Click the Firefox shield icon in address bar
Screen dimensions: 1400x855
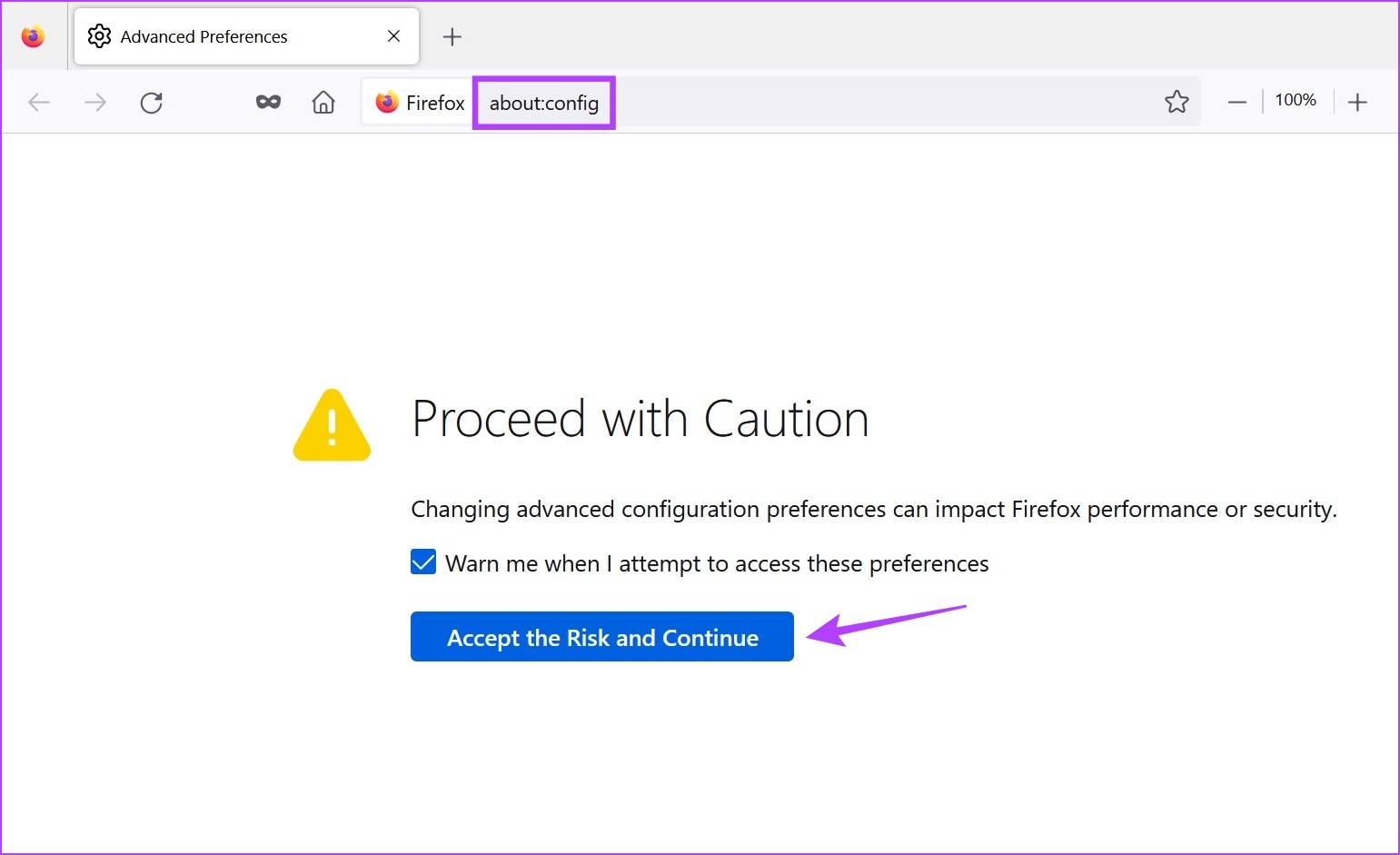(x=387, y=102)
